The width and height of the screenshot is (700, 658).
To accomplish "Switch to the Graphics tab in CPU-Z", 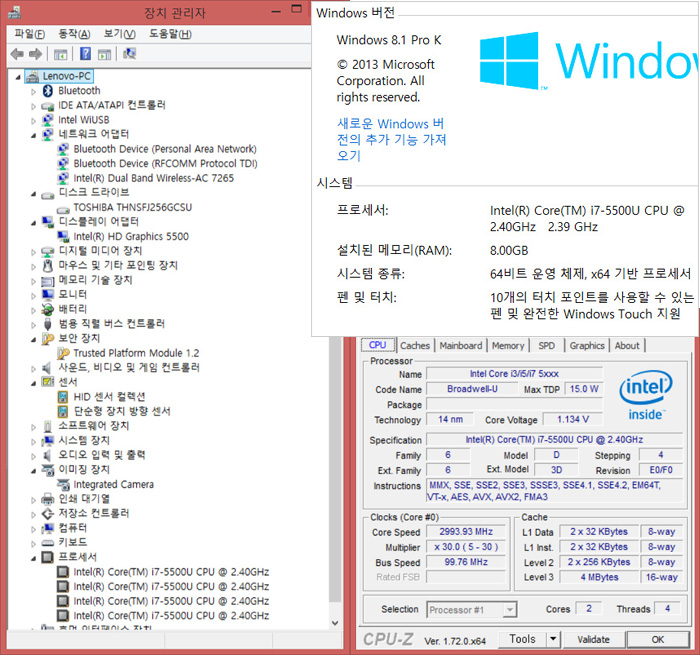I will [587, 346].
